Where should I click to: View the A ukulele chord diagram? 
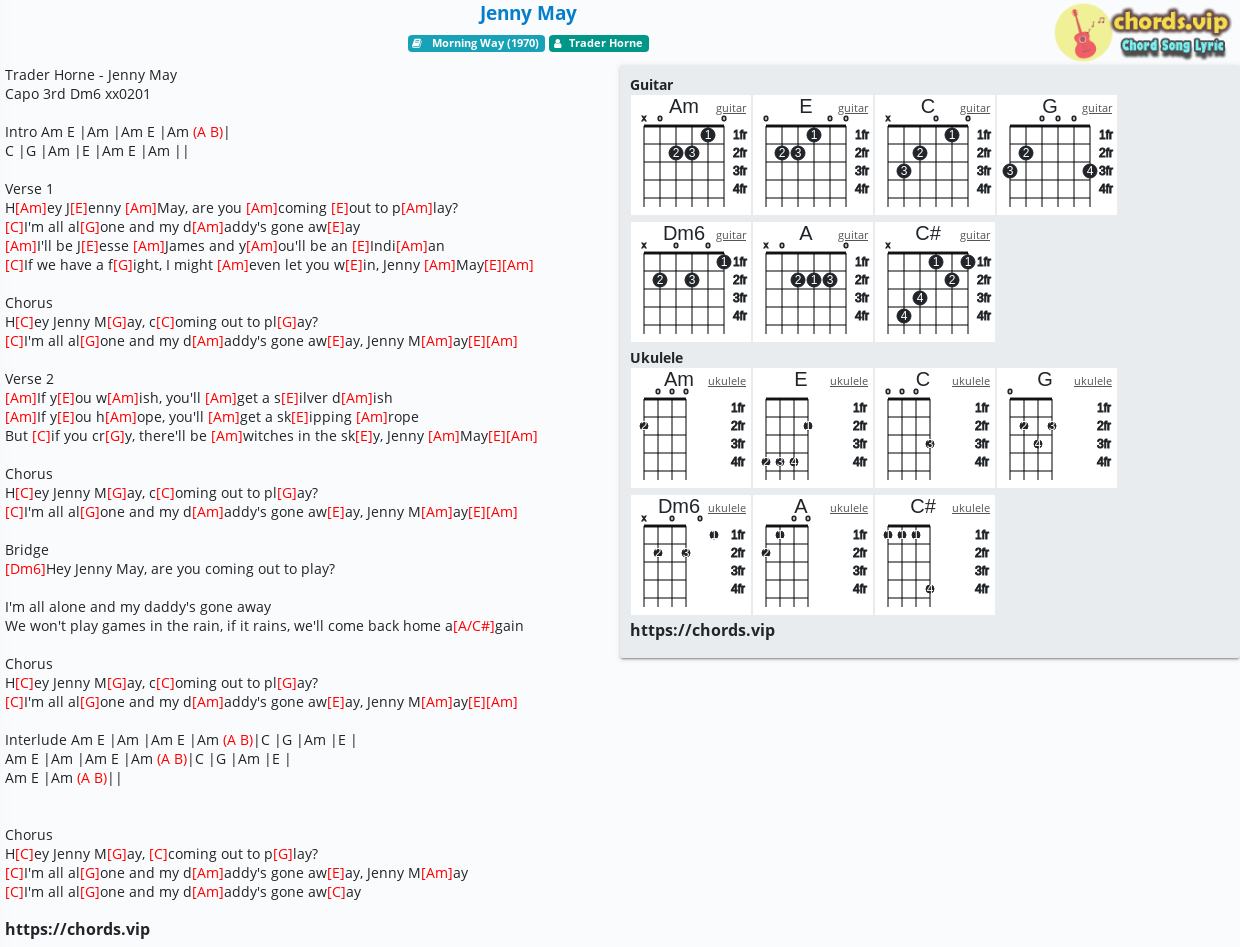tap(813, 555)
